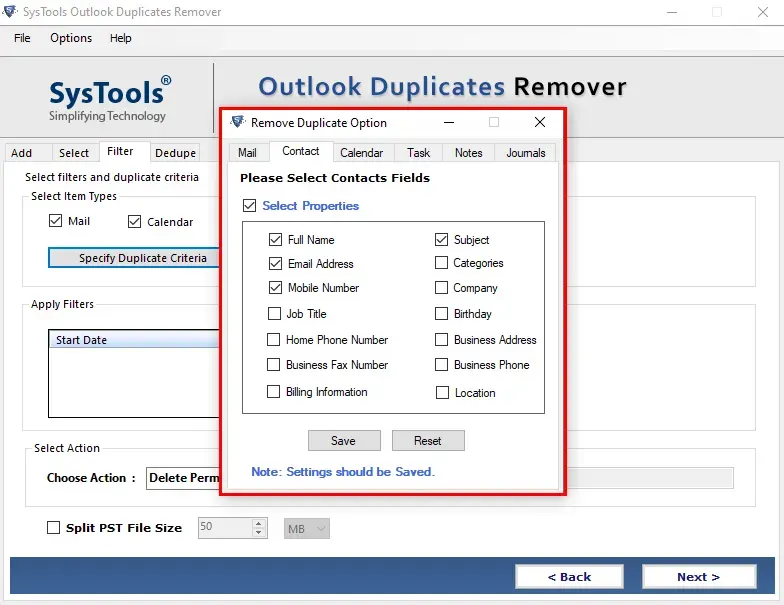784x605 pixels.
Task: Click the split size value field
Action: coord(224,528)
